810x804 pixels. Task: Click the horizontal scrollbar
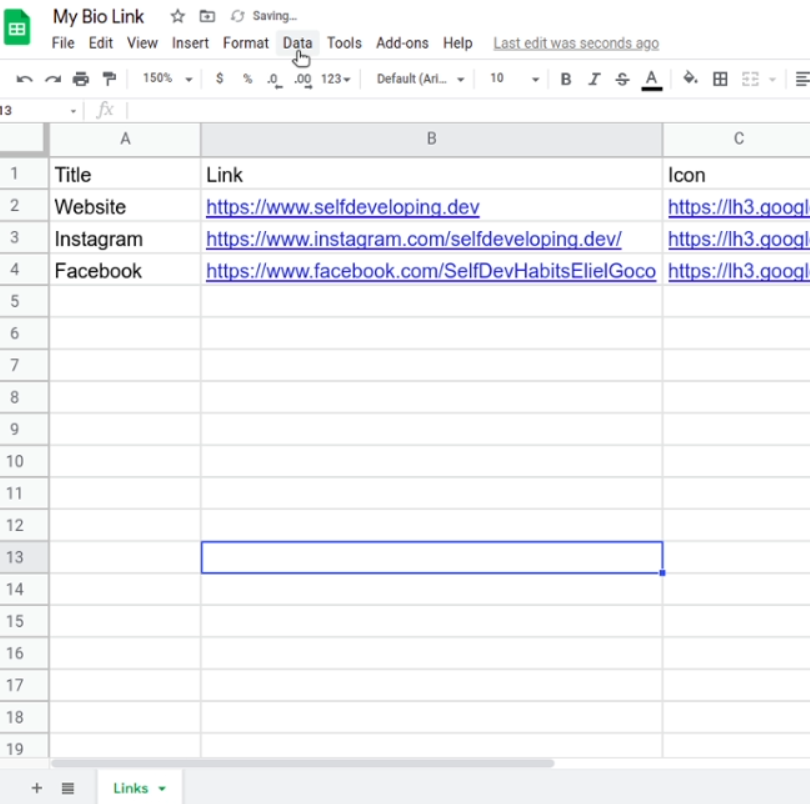(302, 763)
